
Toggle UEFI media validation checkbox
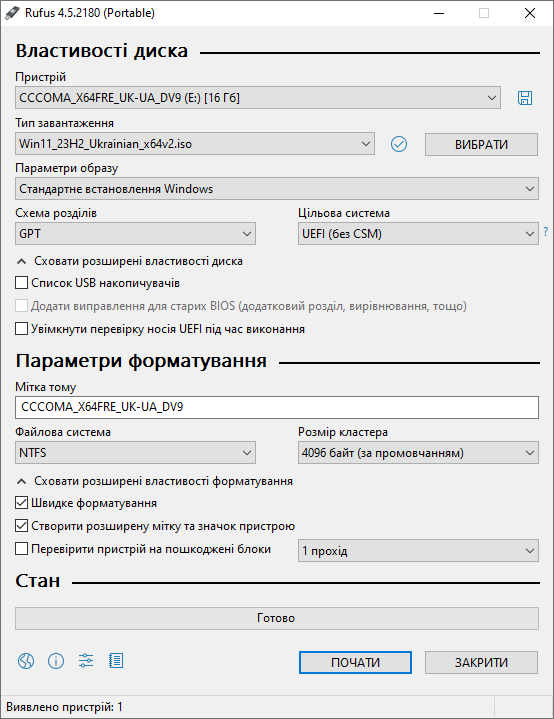22,329
